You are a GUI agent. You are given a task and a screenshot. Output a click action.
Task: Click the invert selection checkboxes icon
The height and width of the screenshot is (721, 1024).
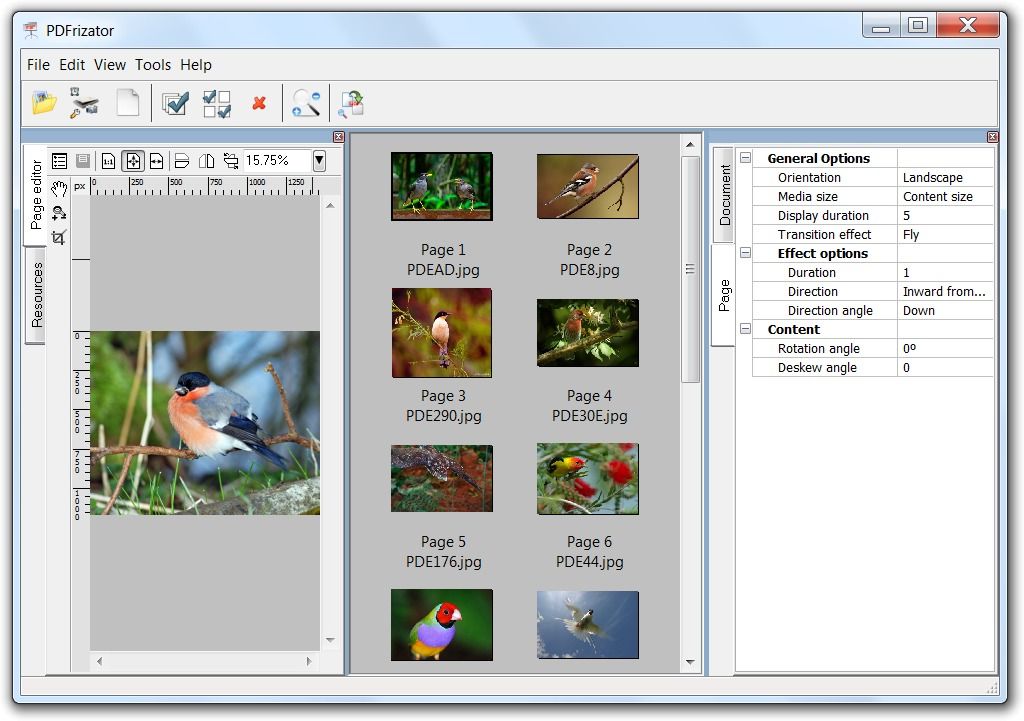click(217, 103)
